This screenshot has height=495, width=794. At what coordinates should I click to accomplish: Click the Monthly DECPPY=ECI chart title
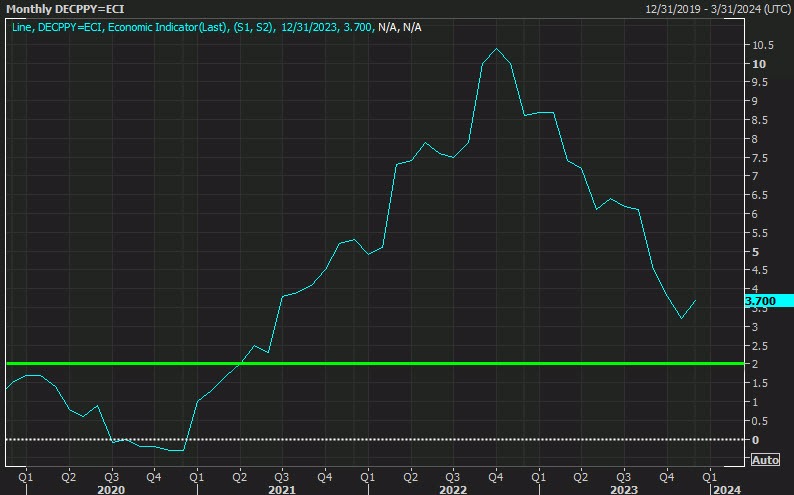pos(69,9)
